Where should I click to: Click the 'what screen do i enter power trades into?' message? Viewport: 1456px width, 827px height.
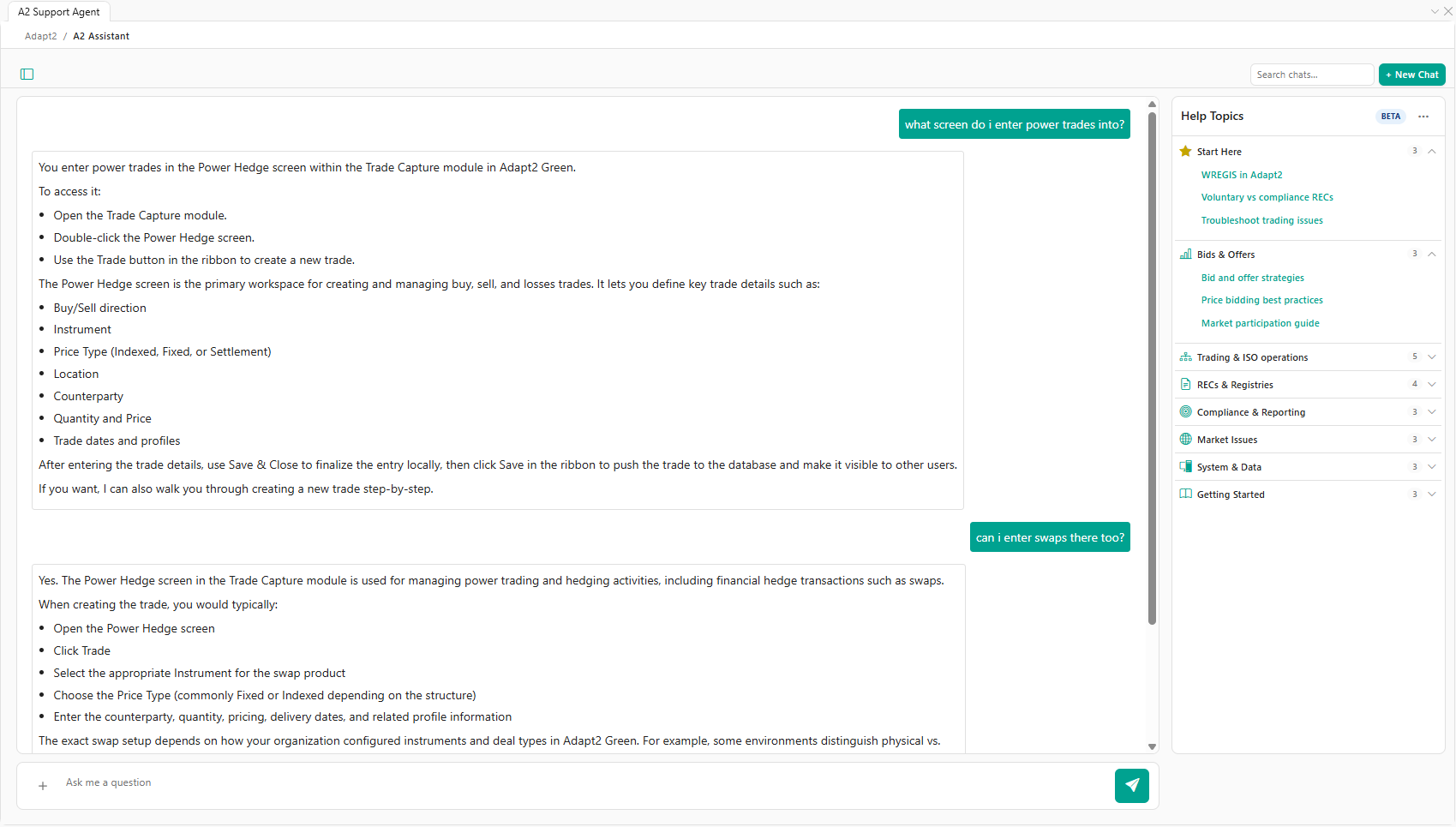1015,124
